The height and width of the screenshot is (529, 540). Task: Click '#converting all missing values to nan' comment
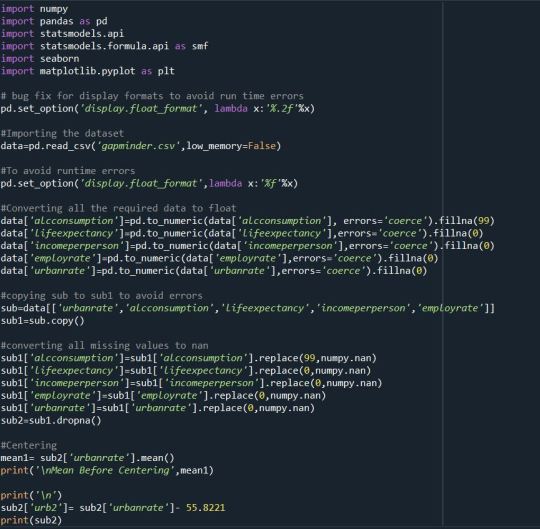104,345
